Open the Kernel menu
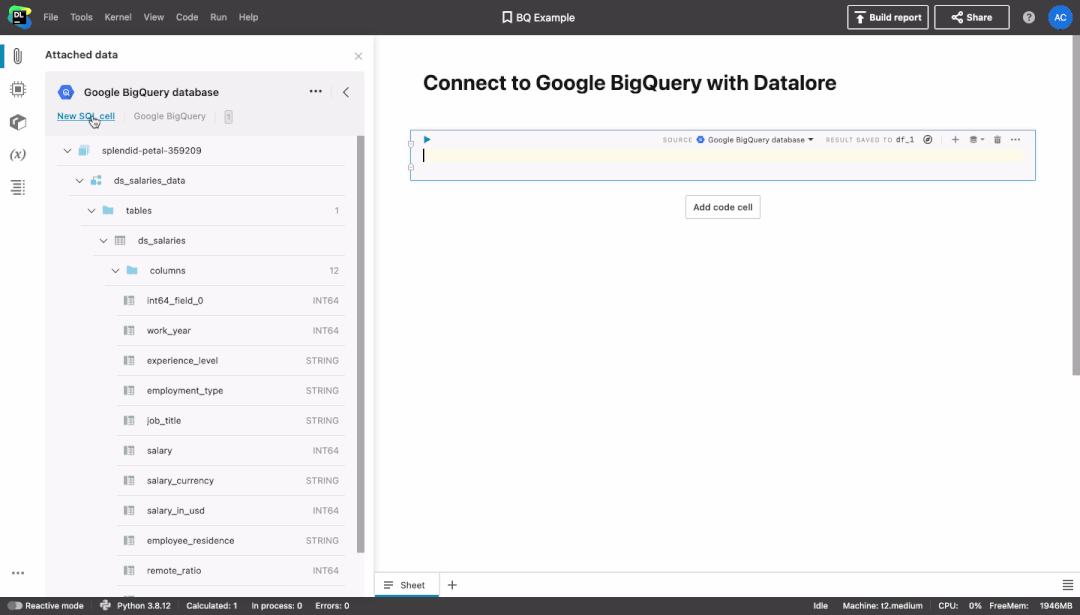Viewport: 1080px width, 615px height. 118,17
